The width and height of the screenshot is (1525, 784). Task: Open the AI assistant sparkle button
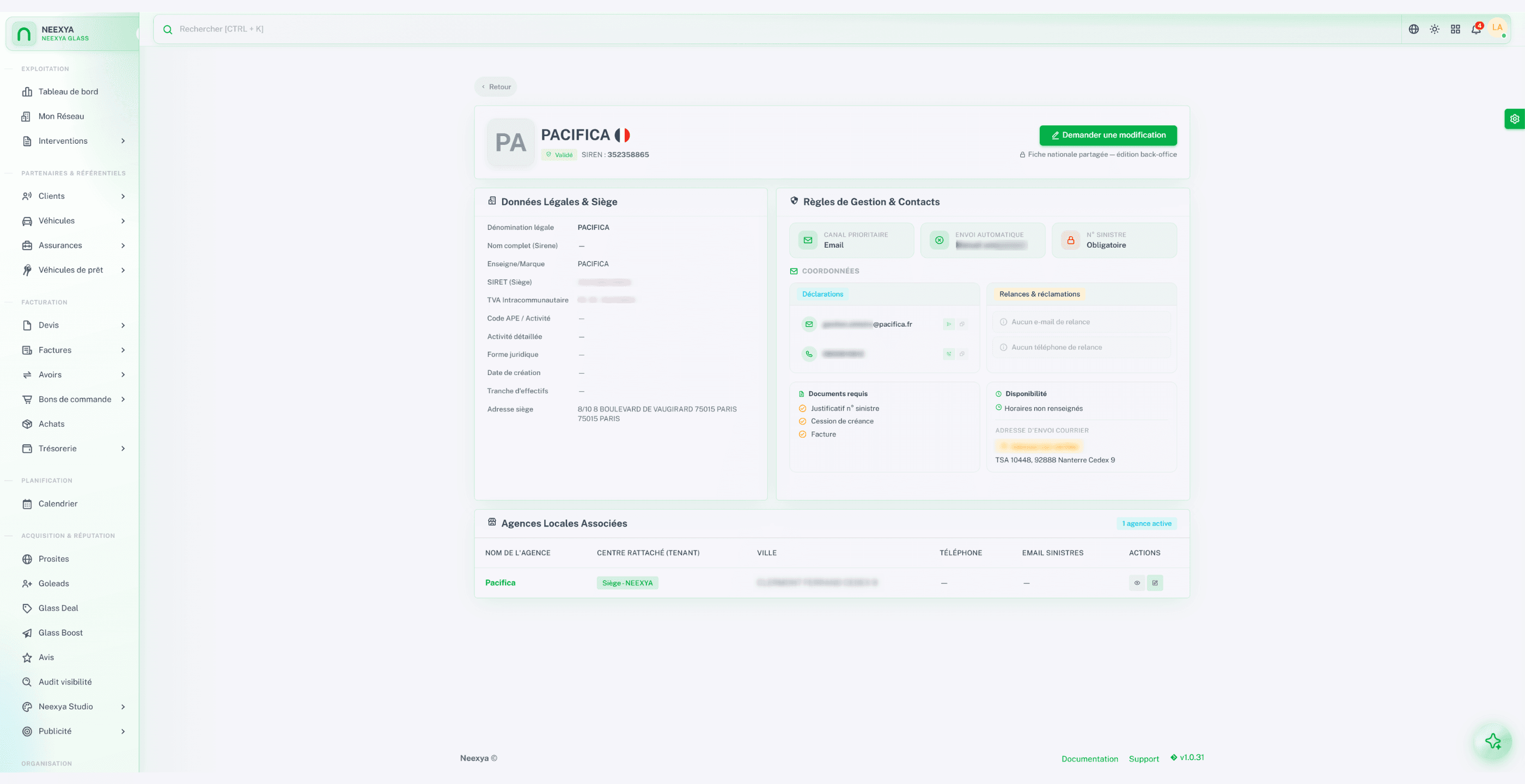[x=1492, y=741]
